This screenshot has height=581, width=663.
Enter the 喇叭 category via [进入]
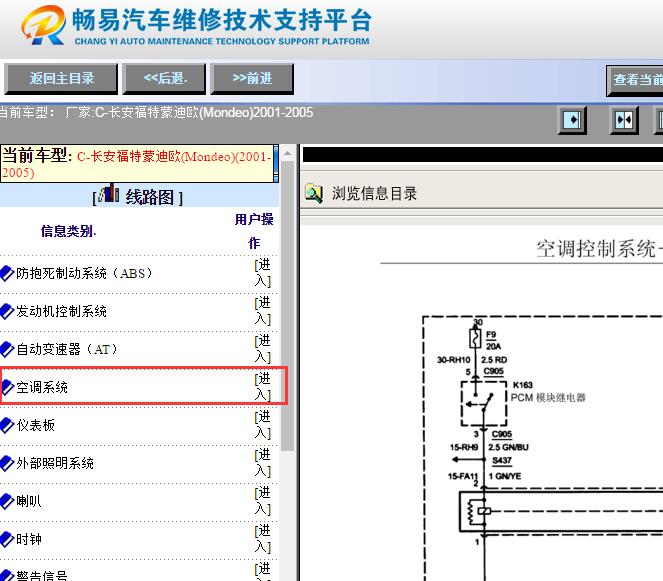(263, 501)
